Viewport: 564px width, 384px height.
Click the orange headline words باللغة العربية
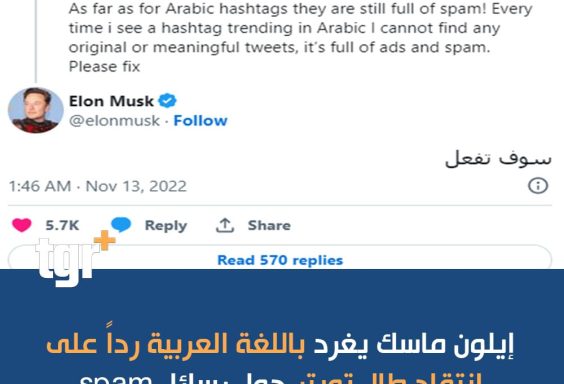pyautogui.click(x=226, y=344)
